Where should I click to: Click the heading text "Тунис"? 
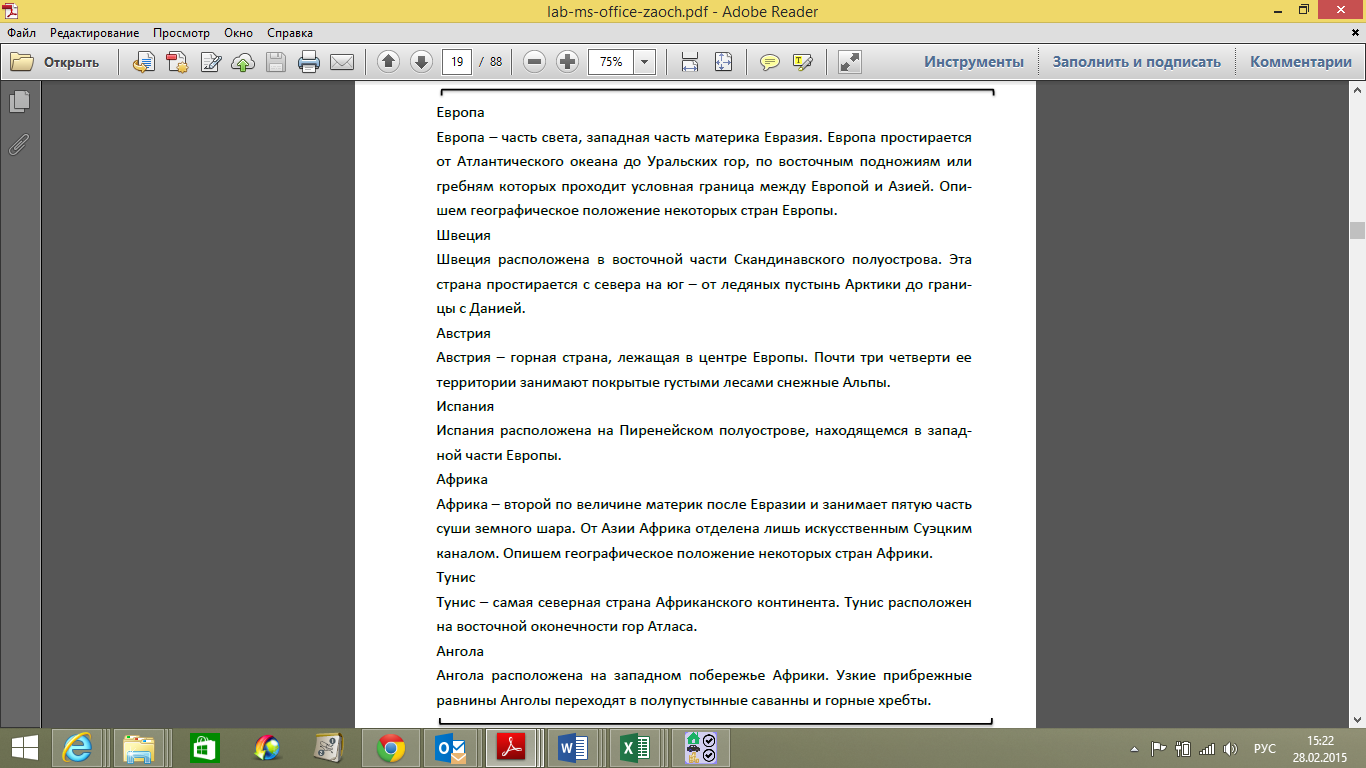pyautogui.click(x=456, y=578)
